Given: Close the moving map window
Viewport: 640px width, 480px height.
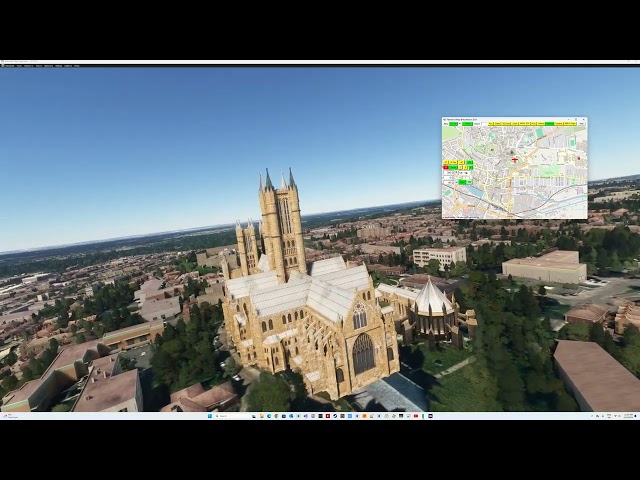Looking at the screenshot, I should pos(584,120).
